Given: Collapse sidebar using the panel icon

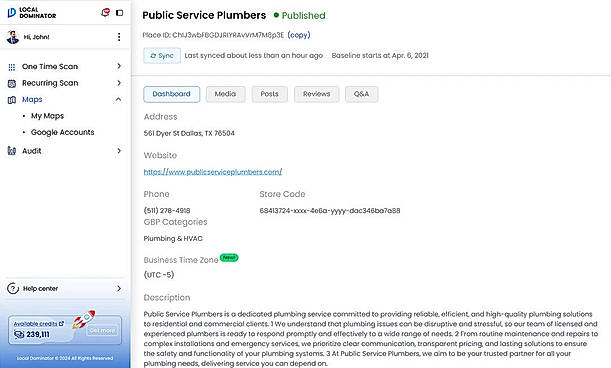Looking at the screenshot, I should 120,13.
